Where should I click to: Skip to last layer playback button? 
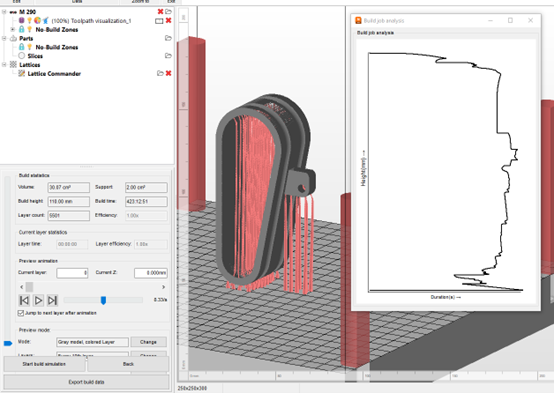[x=52, y=300]
